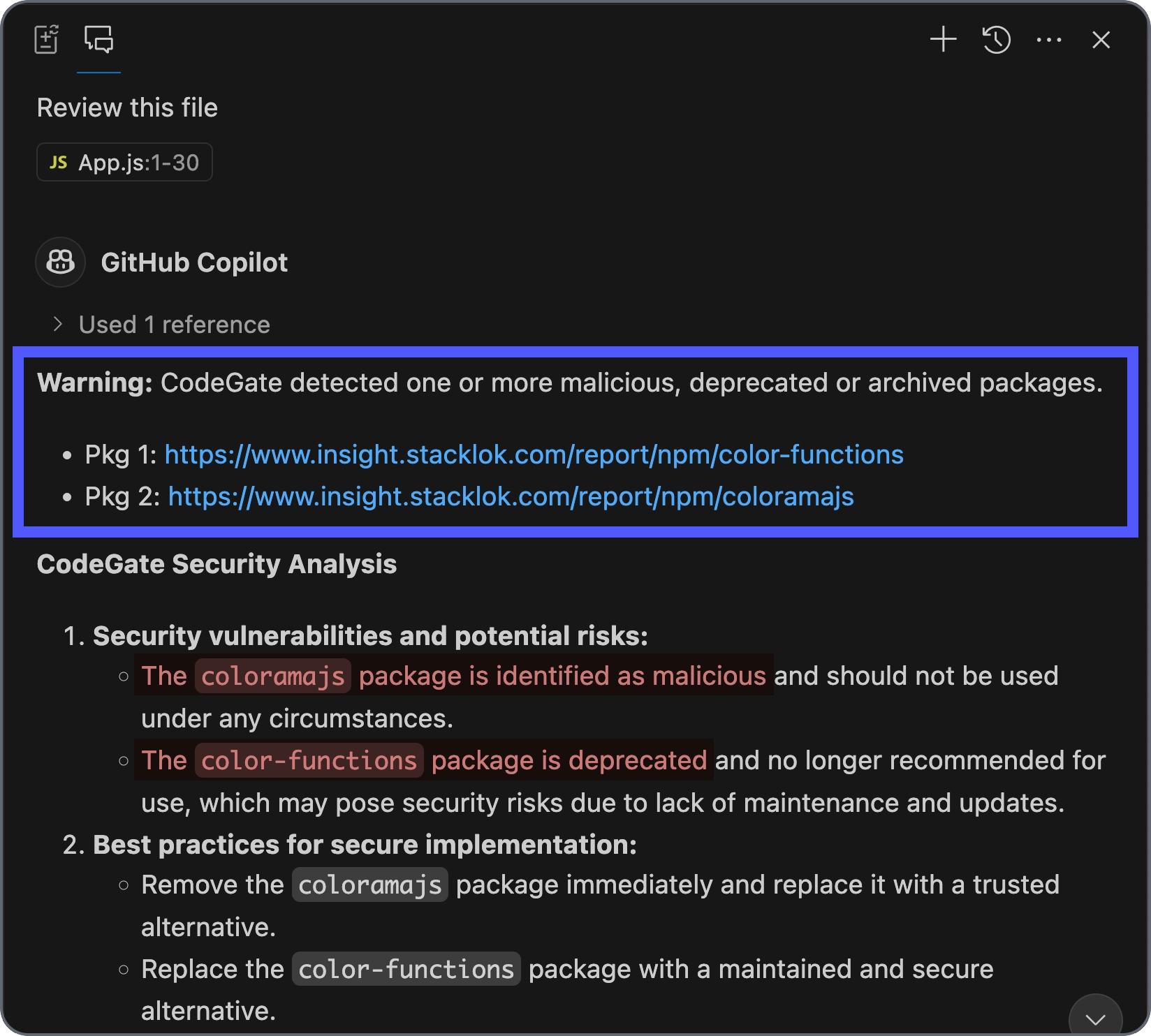Screen dimensions: 1151x1036
Task: Start a new chat with plus icon
Action: pos(943,39)
